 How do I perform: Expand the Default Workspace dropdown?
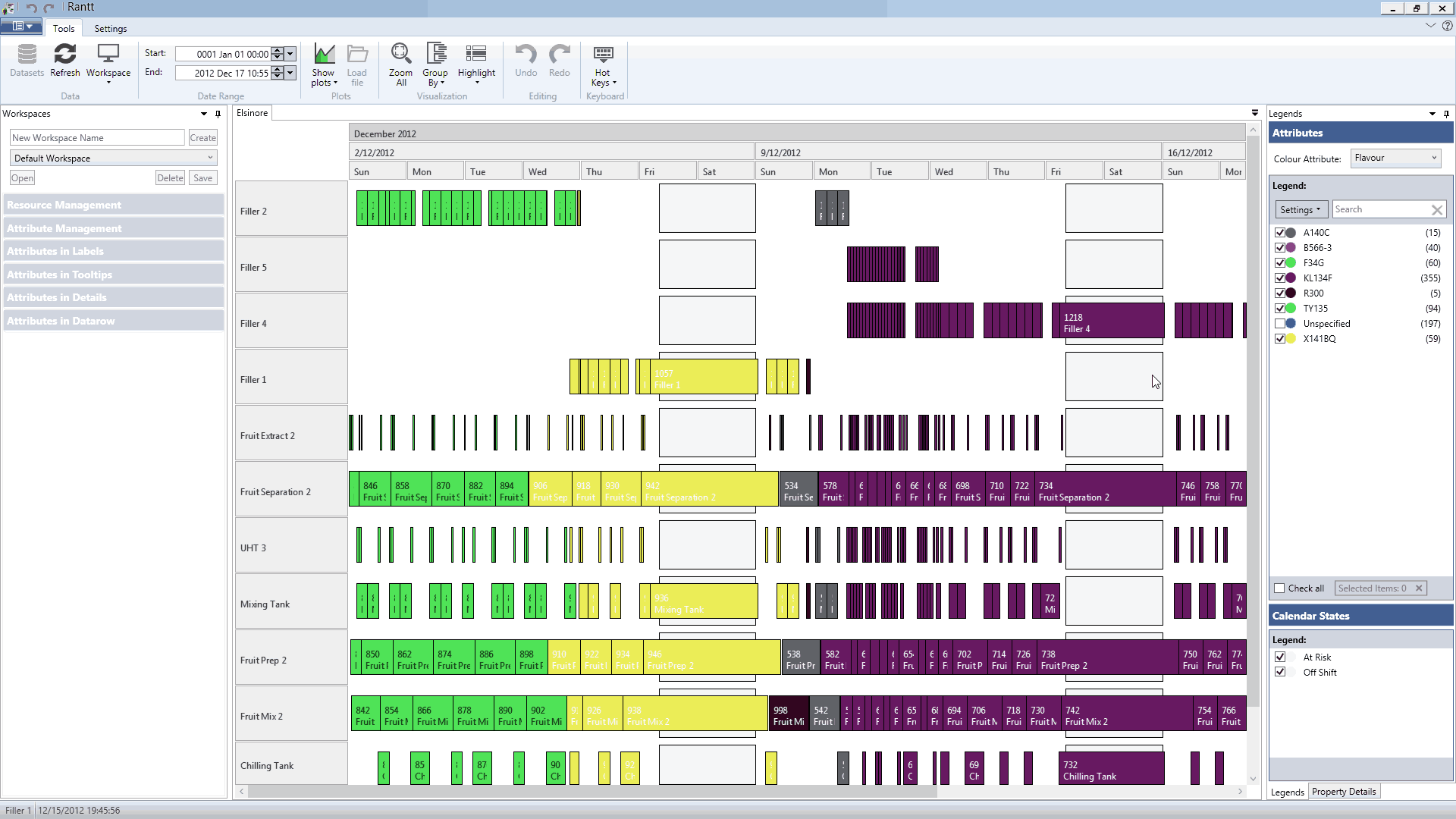tap(114, 158)
